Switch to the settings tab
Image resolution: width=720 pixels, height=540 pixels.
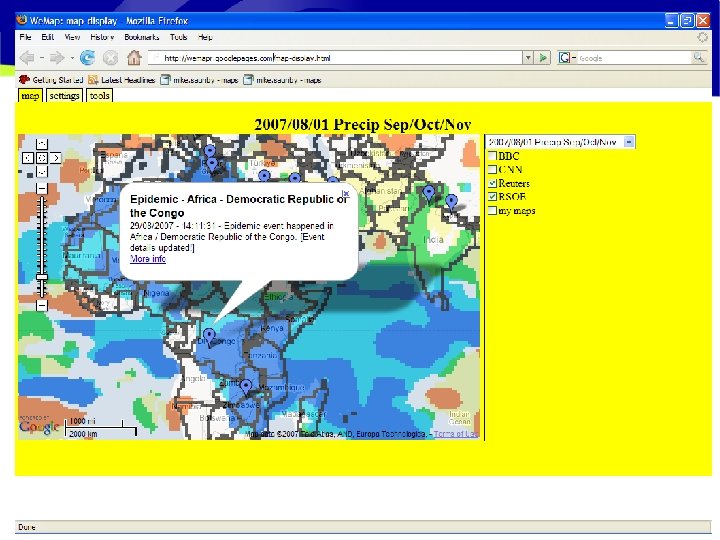click(64, 96)
